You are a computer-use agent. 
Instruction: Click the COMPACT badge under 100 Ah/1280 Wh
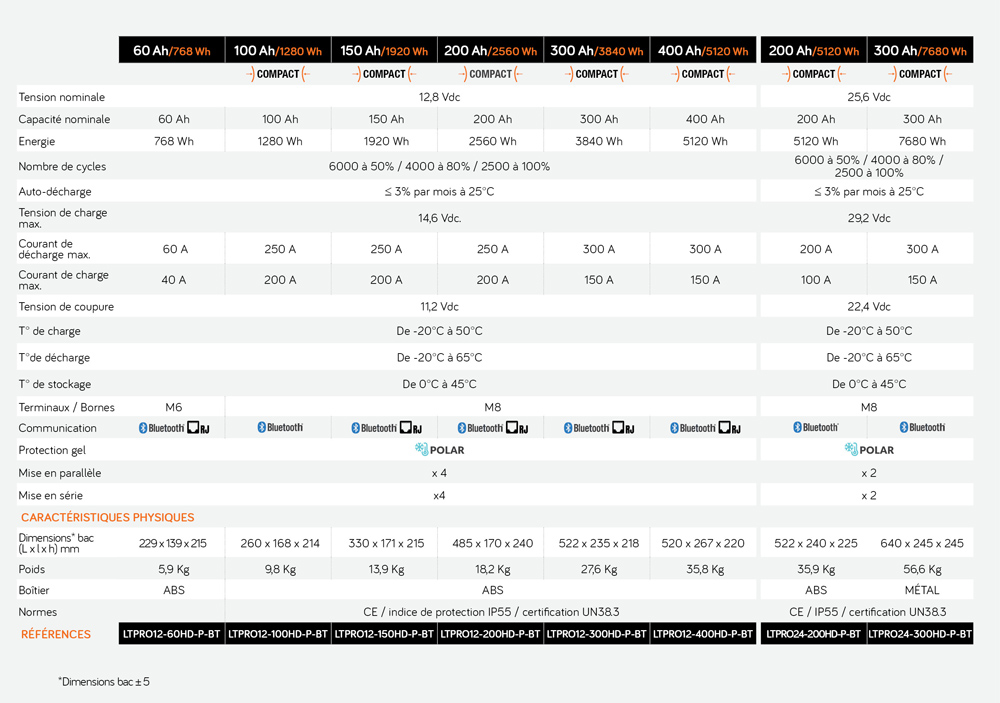(278, 74)
